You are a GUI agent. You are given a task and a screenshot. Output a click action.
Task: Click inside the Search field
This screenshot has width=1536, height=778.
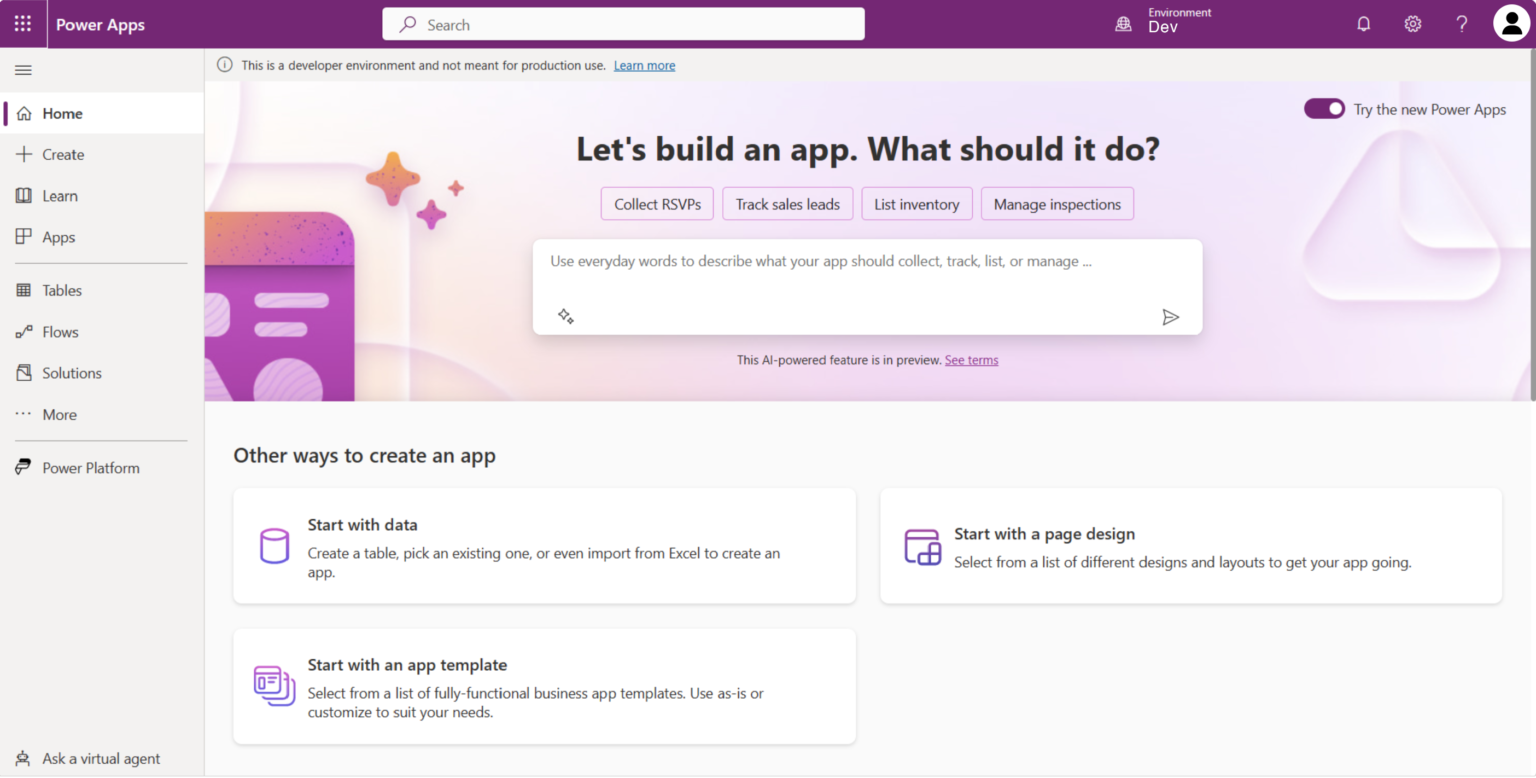click(623, 23)
